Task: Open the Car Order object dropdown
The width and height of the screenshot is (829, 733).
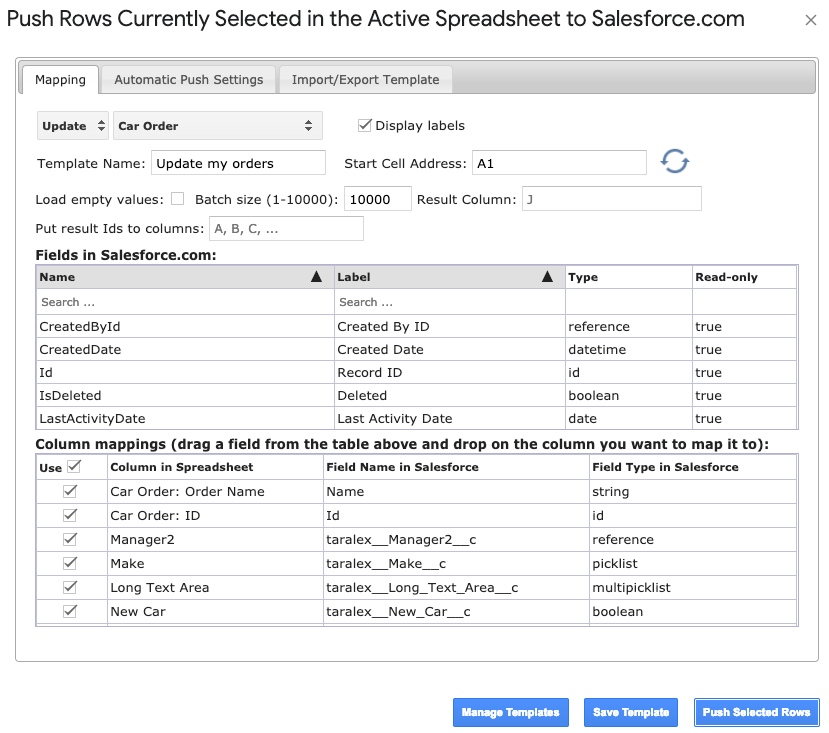Action: pyautogui.click(x=217, y=126)
